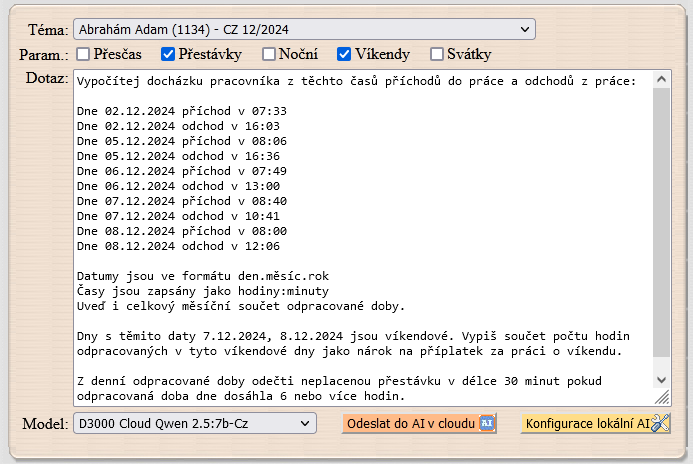Click the line 'Dne 06.12.2024 odchod v 13:00'
The height and width of the screenshot is (464, 693).
(178, 186)
